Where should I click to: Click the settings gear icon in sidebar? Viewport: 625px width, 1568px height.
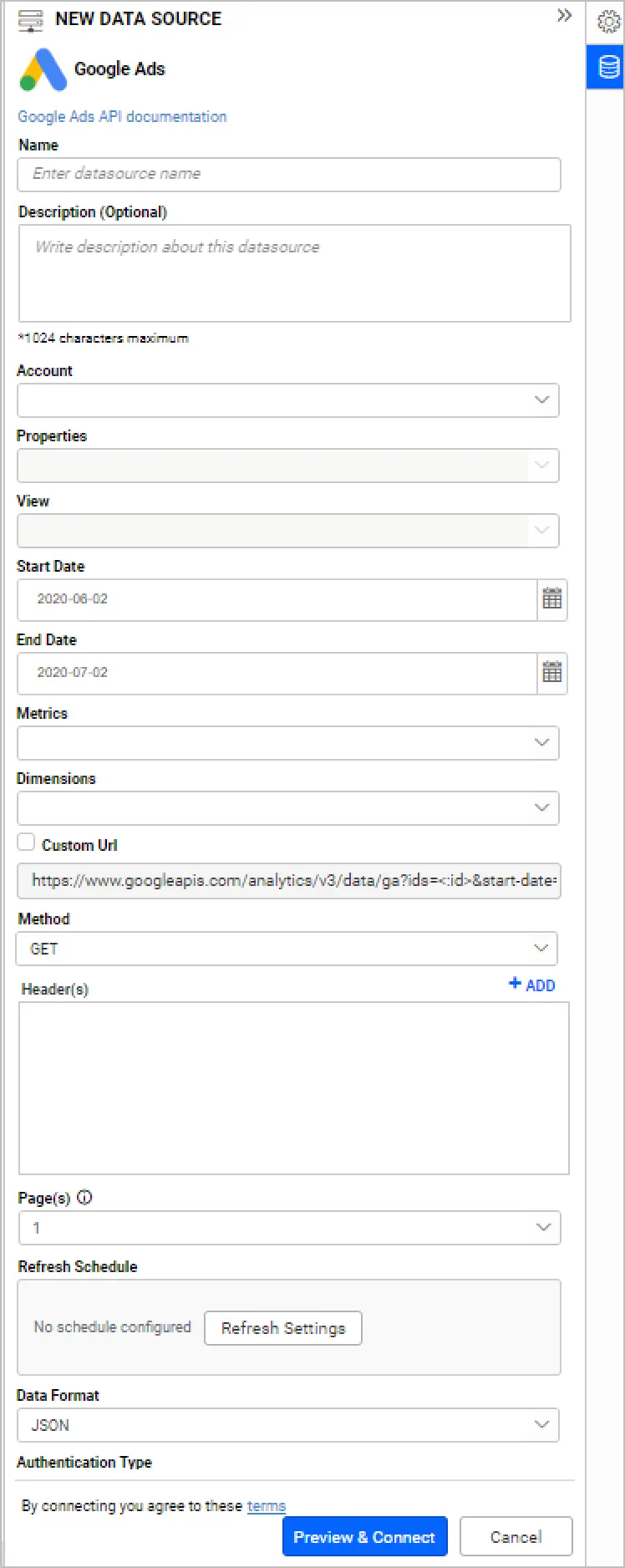[x=608, y=21]
